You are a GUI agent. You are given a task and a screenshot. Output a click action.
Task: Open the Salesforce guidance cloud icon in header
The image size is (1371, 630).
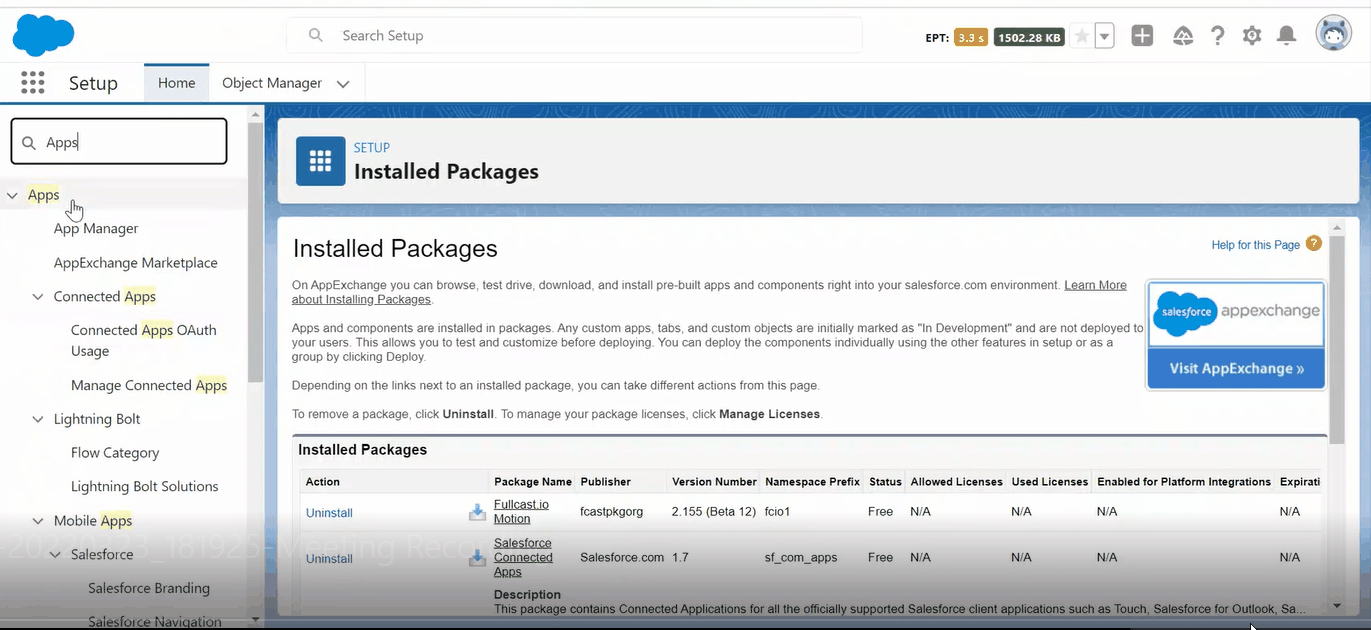tap(1183, 36)
